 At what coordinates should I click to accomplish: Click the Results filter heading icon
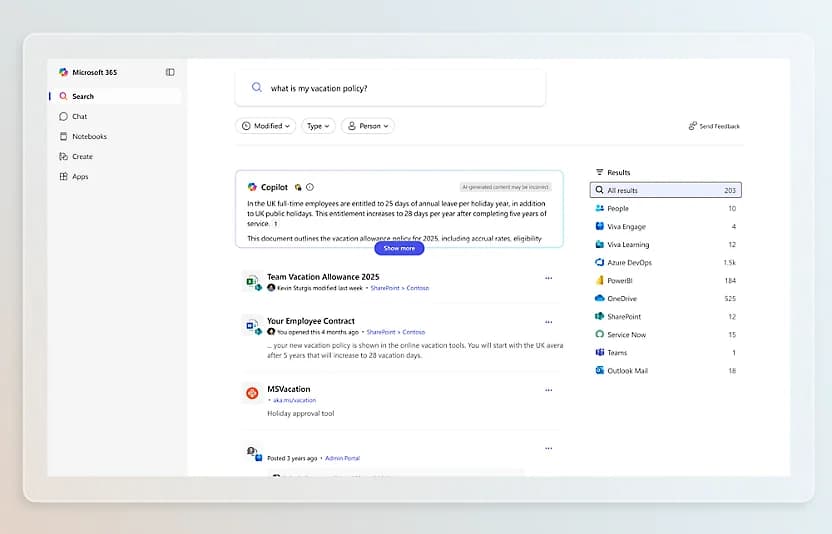click(x=600, y=172)
